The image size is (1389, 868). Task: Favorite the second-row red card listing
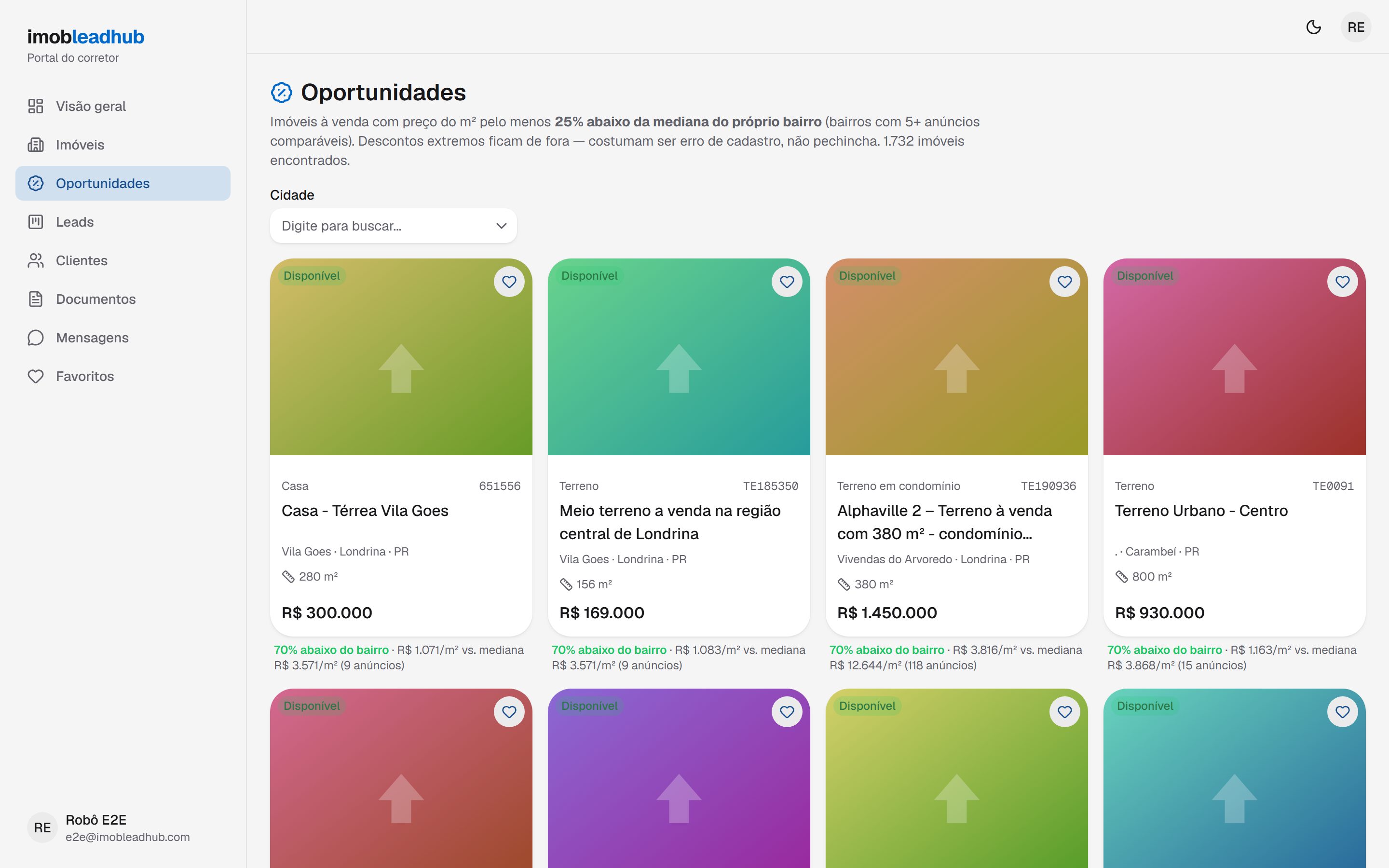pyautogui.click(x=509, y=712)
